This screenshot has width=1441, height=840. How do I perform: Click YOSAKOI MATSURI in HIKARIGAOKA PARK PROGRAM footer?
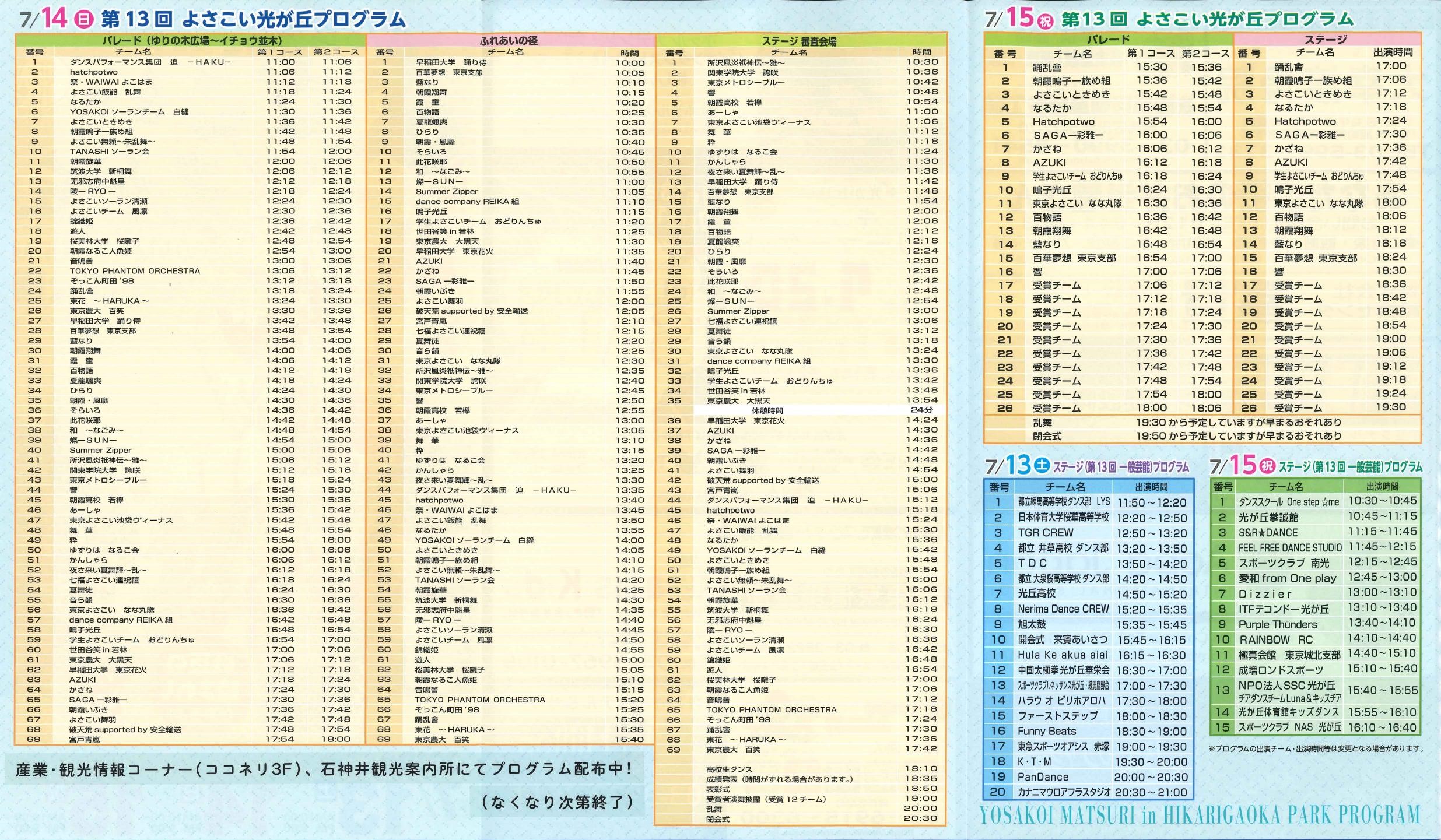[1200, 814]
